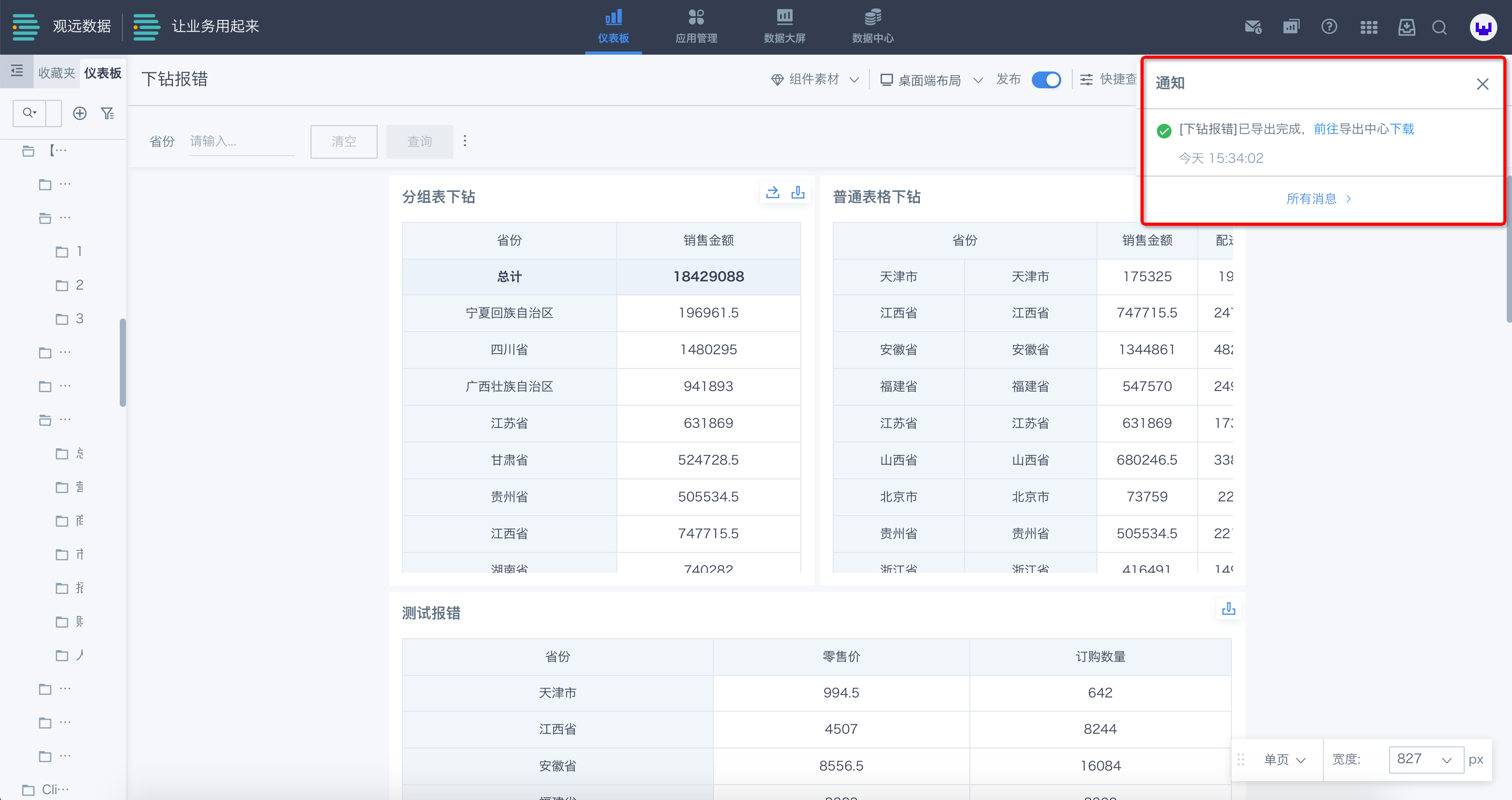Switch to the 数据中心 tab
The width and height of the screenshot is (1512, 800).
click(x=872, y=27)
